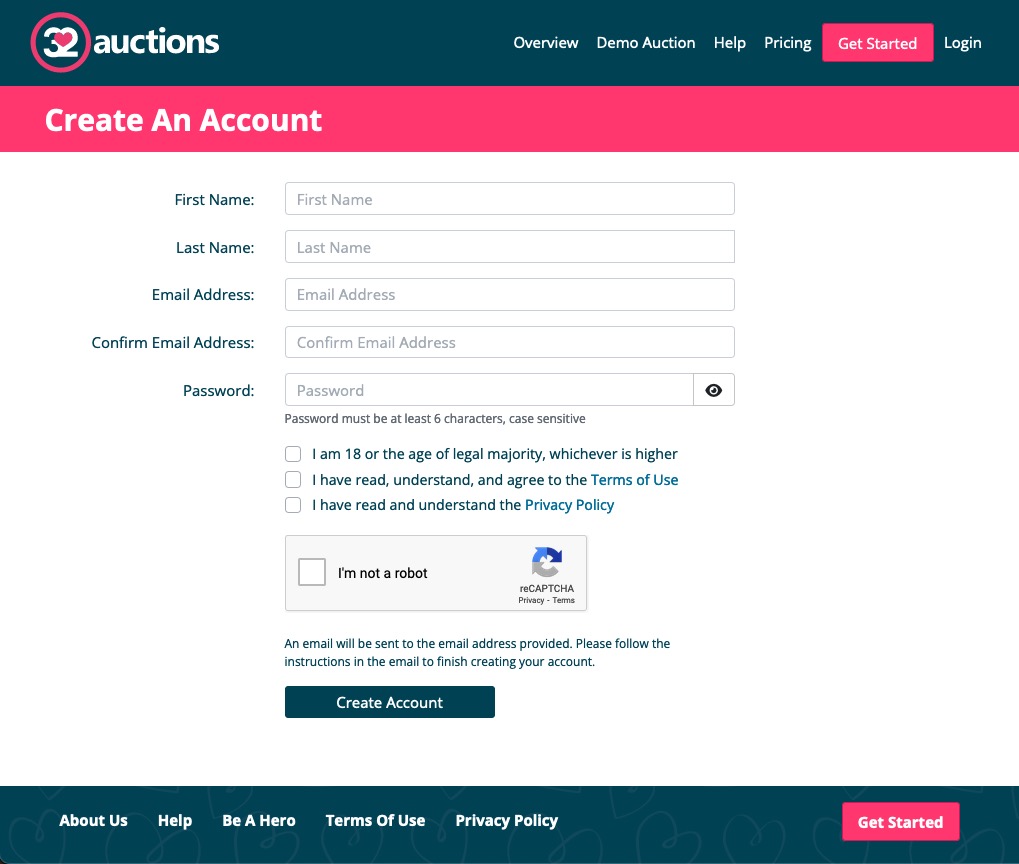Viewport: 1019px width, 864px height.
Task: Agree to the Terms of Use checkbox
Action: pyautogui.click(x=293, y=480)
